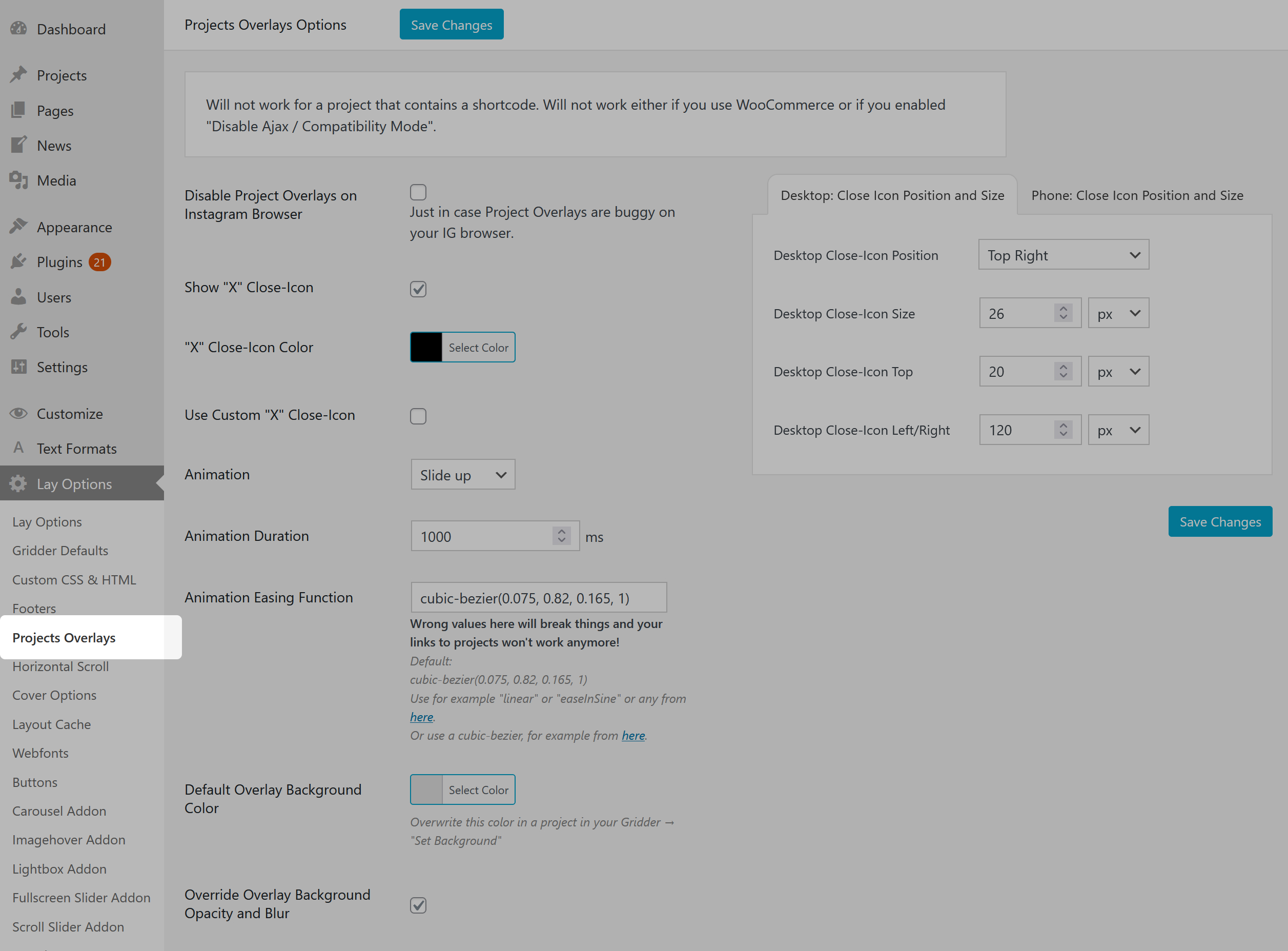Uncheck Show "X" Close-Icon
The image size is (1288, 951).
(418, 289)
